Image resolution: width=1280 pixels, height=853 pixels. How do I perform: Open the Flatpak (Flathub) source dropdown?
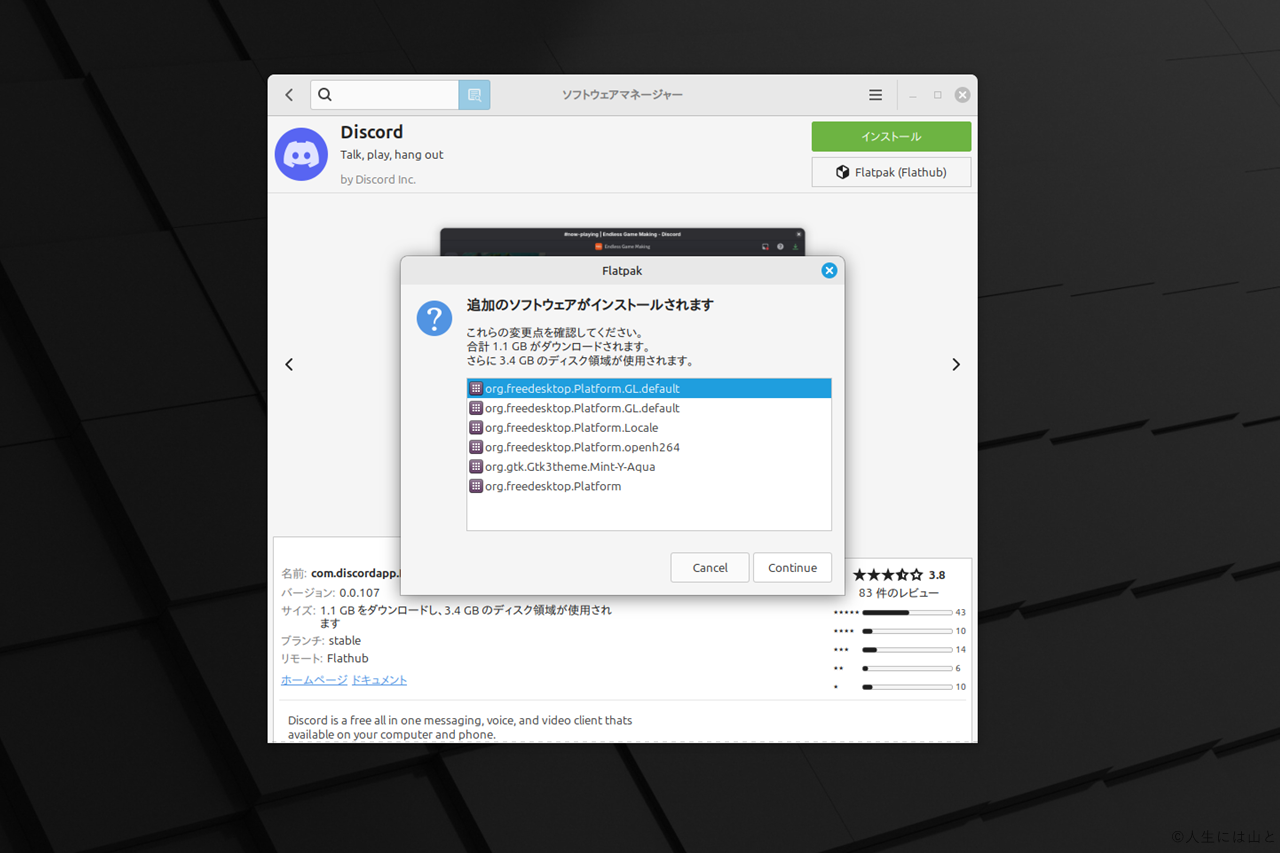(x=891, y=172)
